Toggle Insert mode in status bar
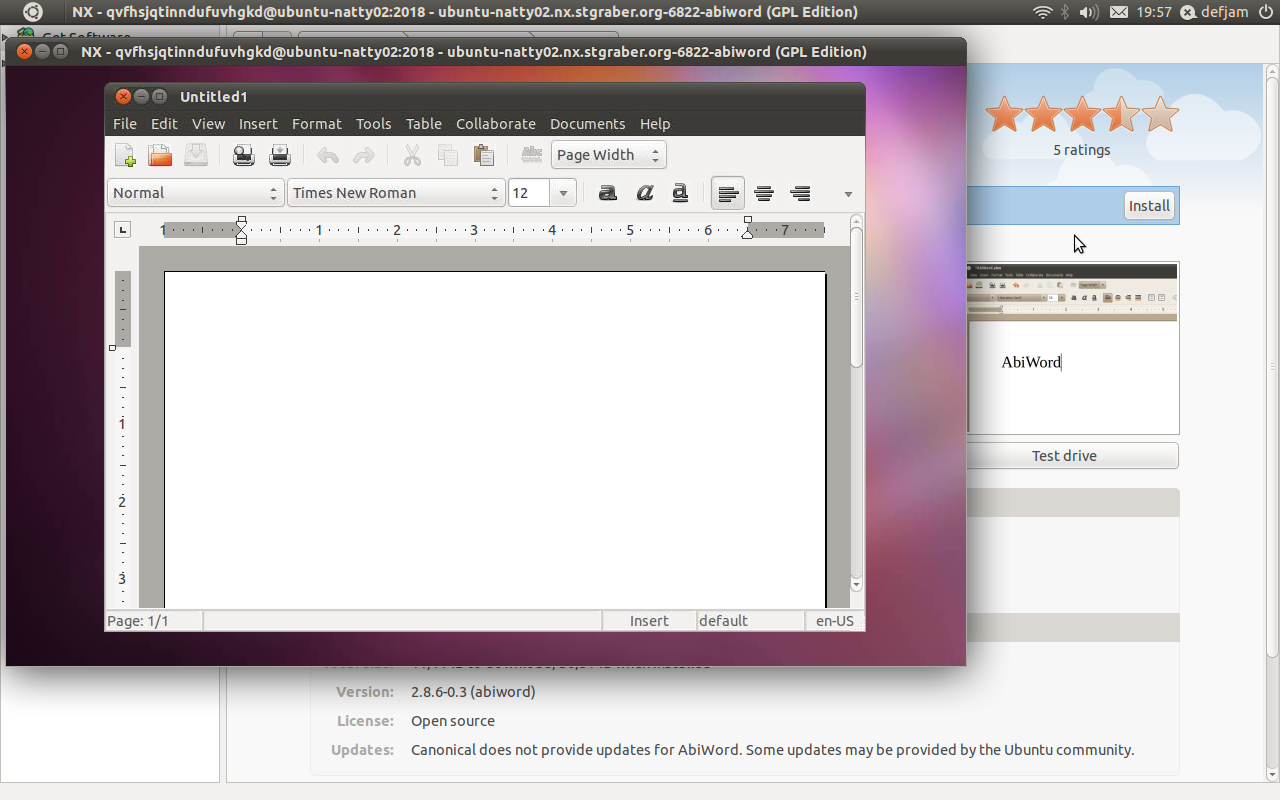 (x=649, y=621)
